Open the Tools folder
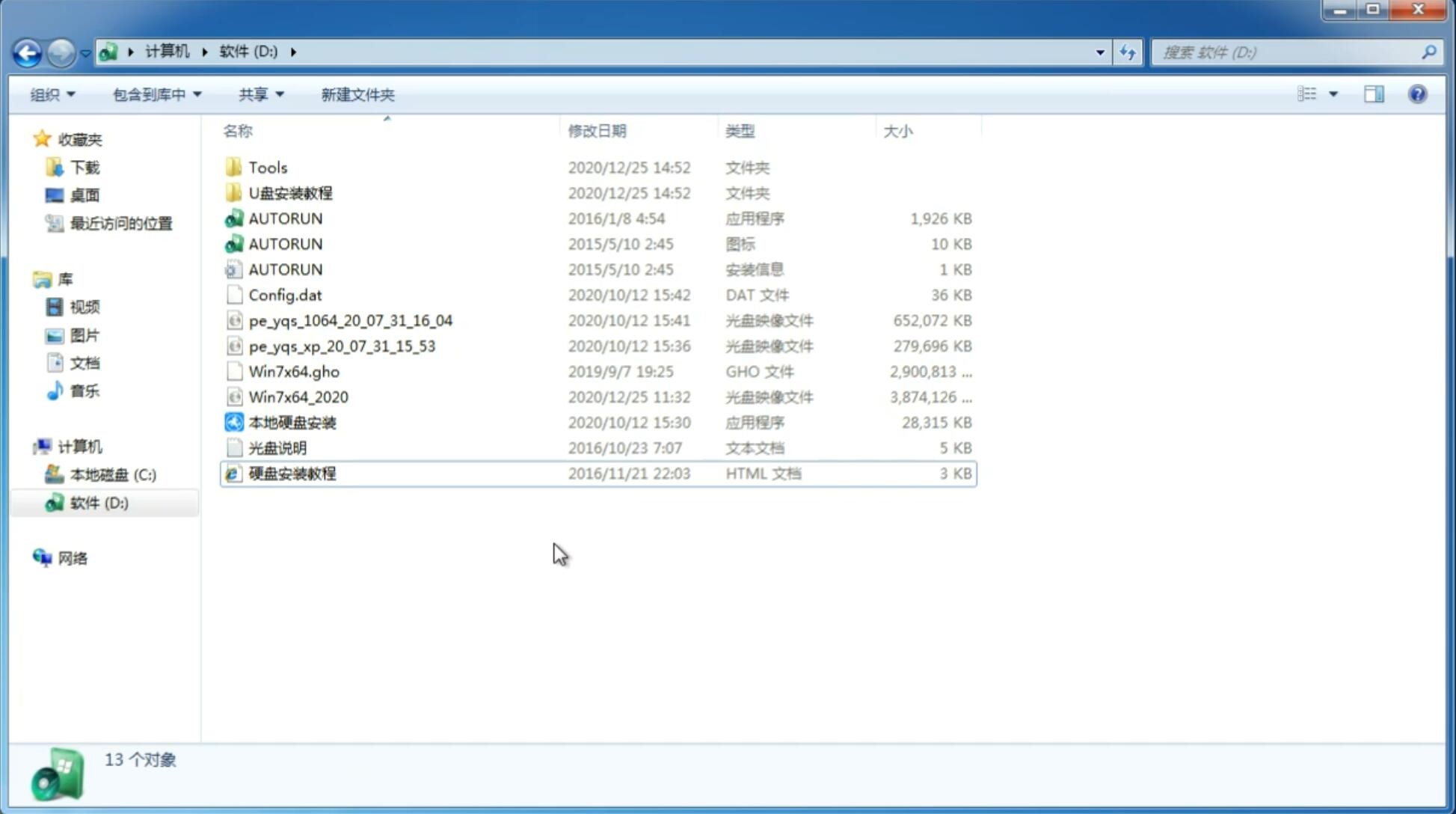The height and width of the screenshot is (814, 1456). click(x=268, y=167)
